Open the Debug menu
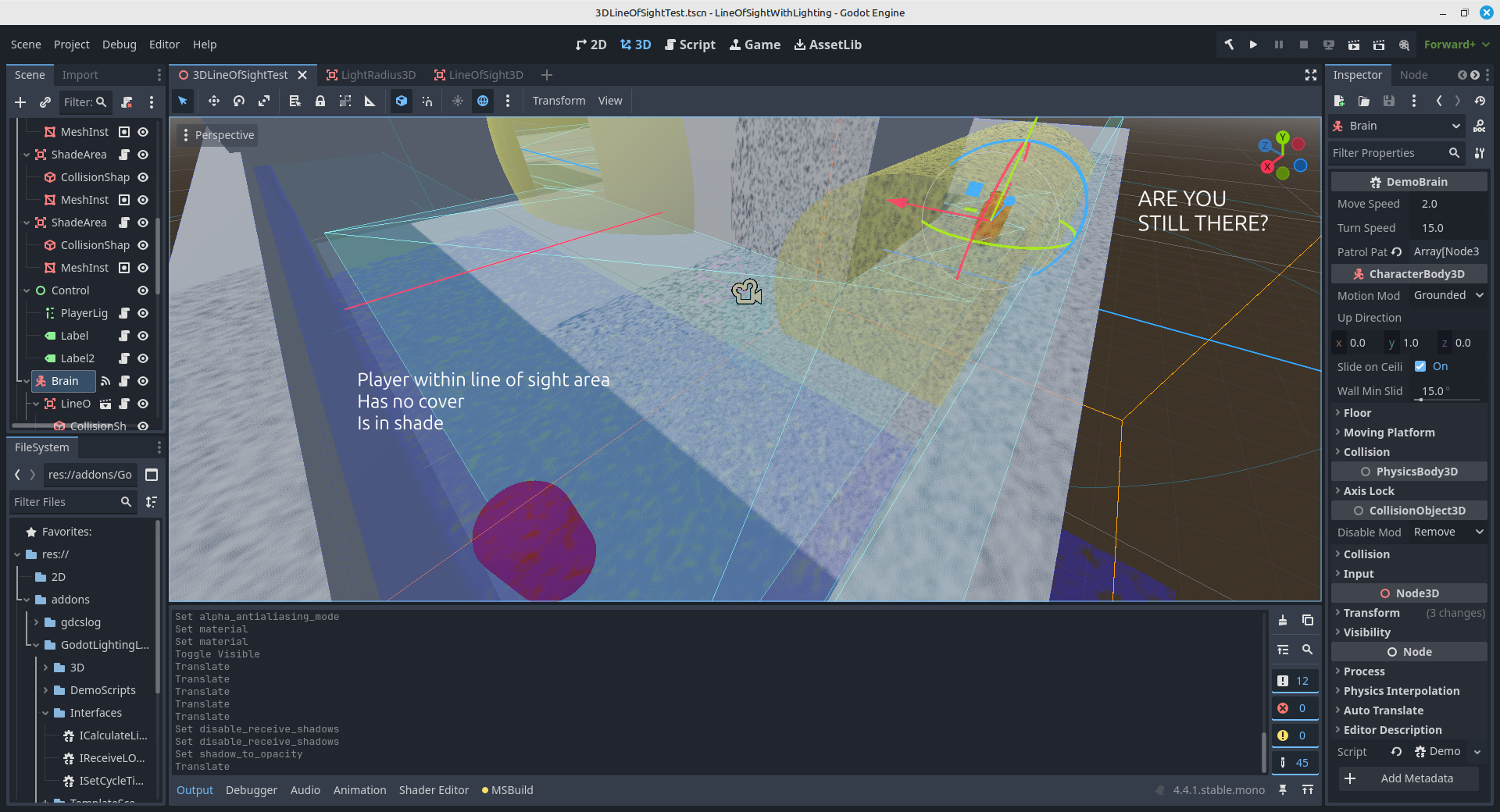Image resolution: width=1500 pixels, height=812 pixels. [x=119, y=45]
